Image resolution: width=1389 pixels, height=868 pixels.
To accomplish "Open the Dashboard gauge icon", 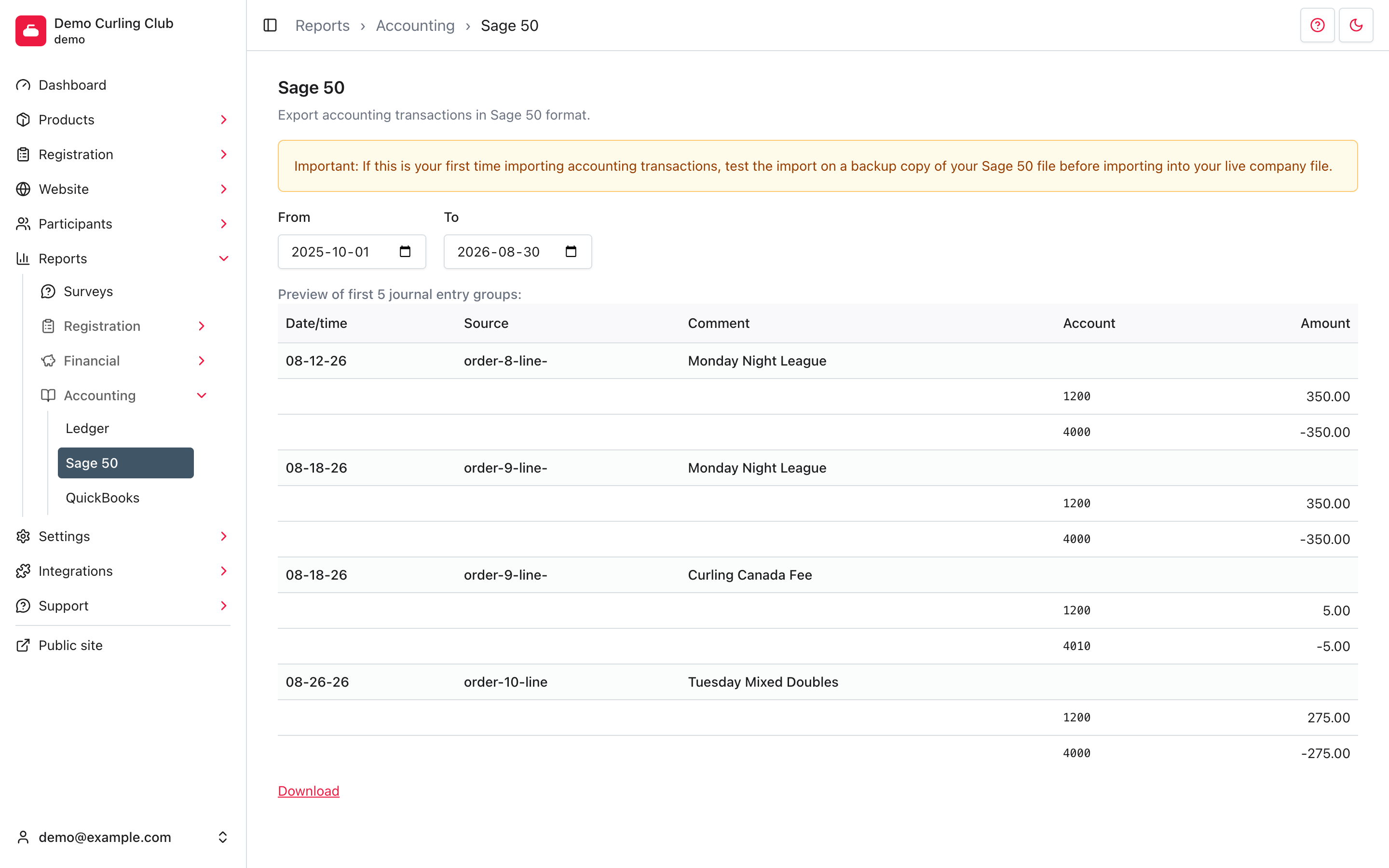I will [23, 85].
